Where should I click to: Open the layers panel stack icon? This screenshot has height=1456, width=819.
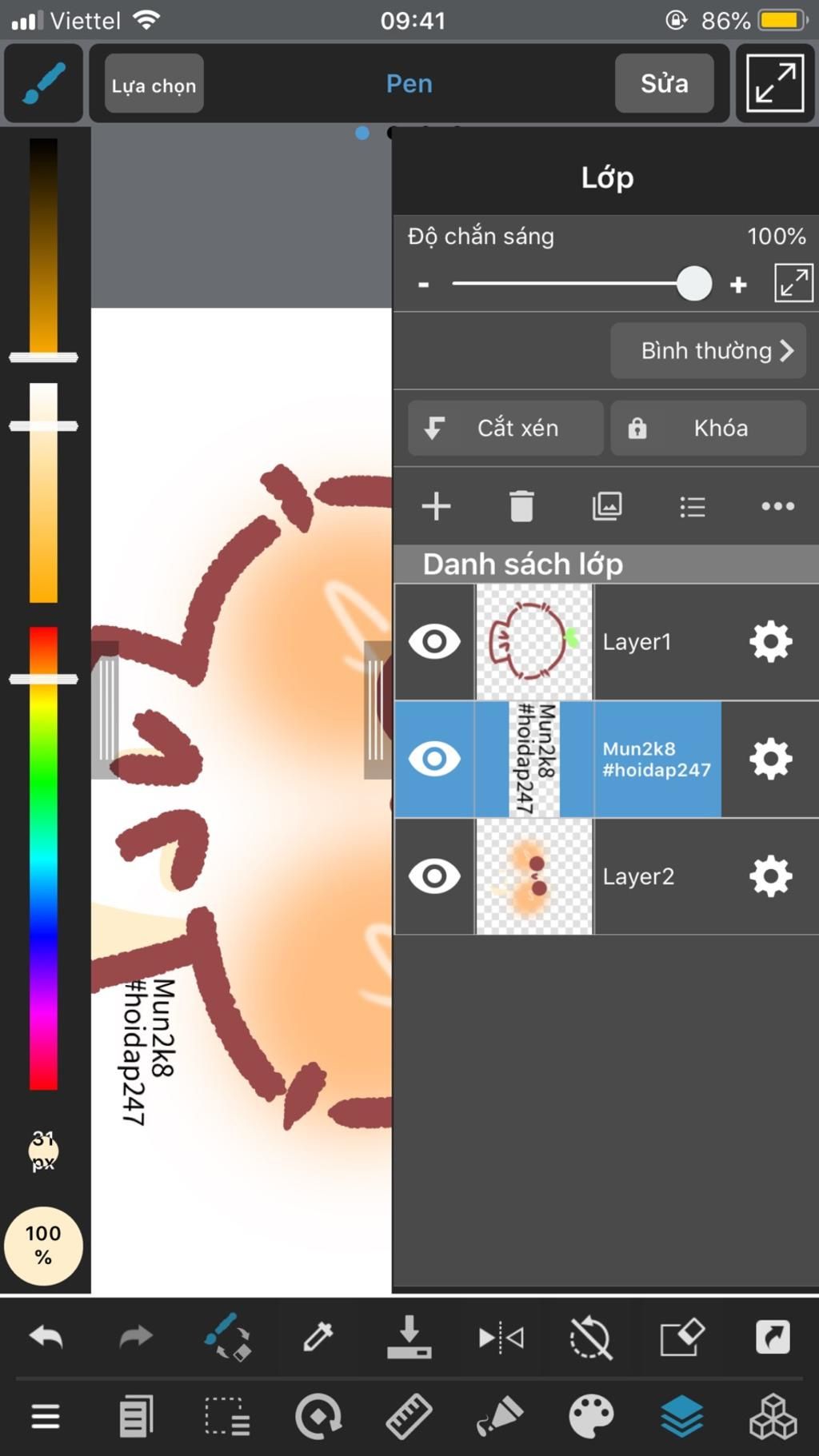pyautogui.click(x=682, y=1417)
